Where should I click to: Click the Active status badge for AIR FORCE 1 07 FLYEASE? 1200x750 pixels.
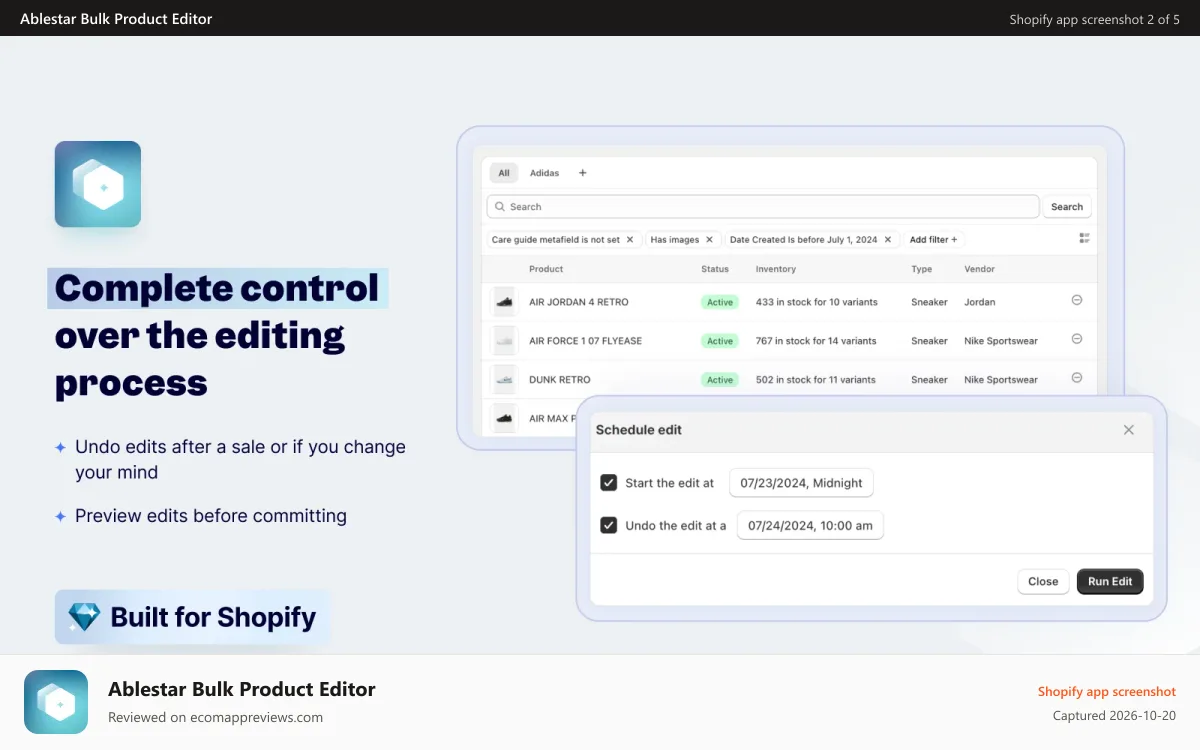(720, 341)
